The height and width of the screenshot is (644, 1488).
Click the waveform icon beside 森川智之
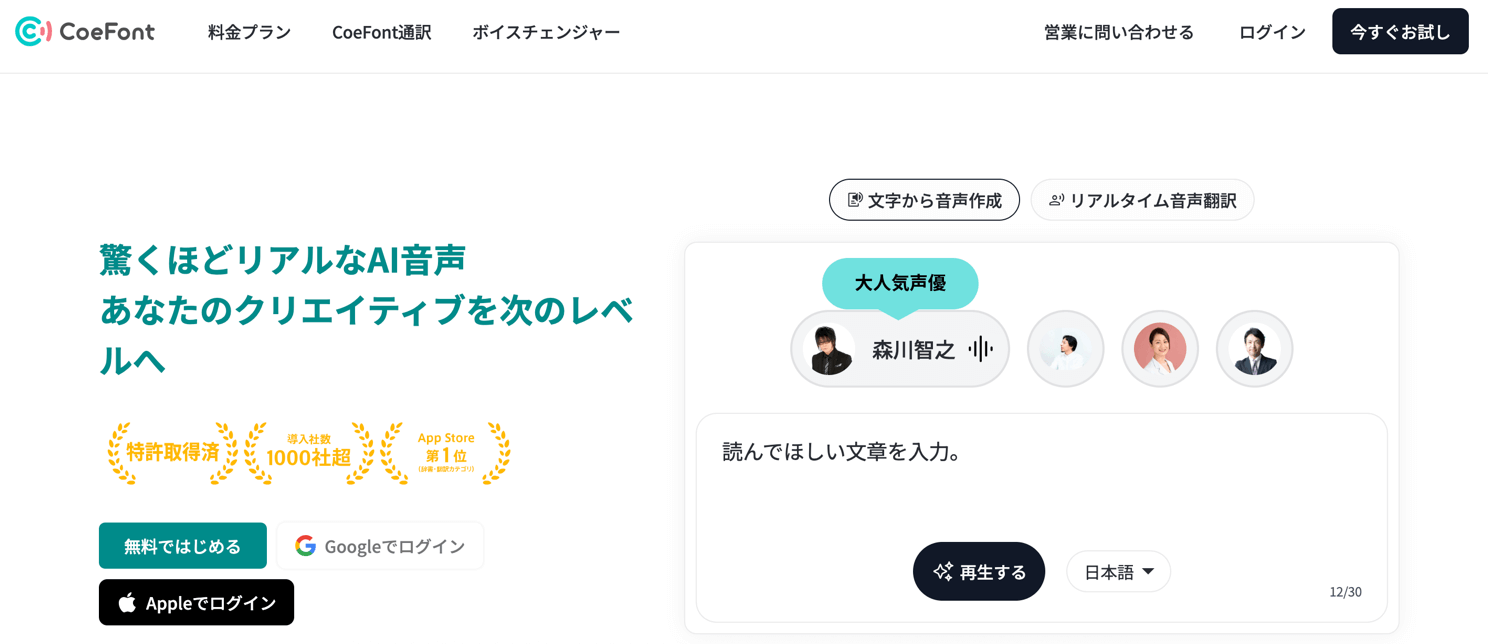[981, 349]
